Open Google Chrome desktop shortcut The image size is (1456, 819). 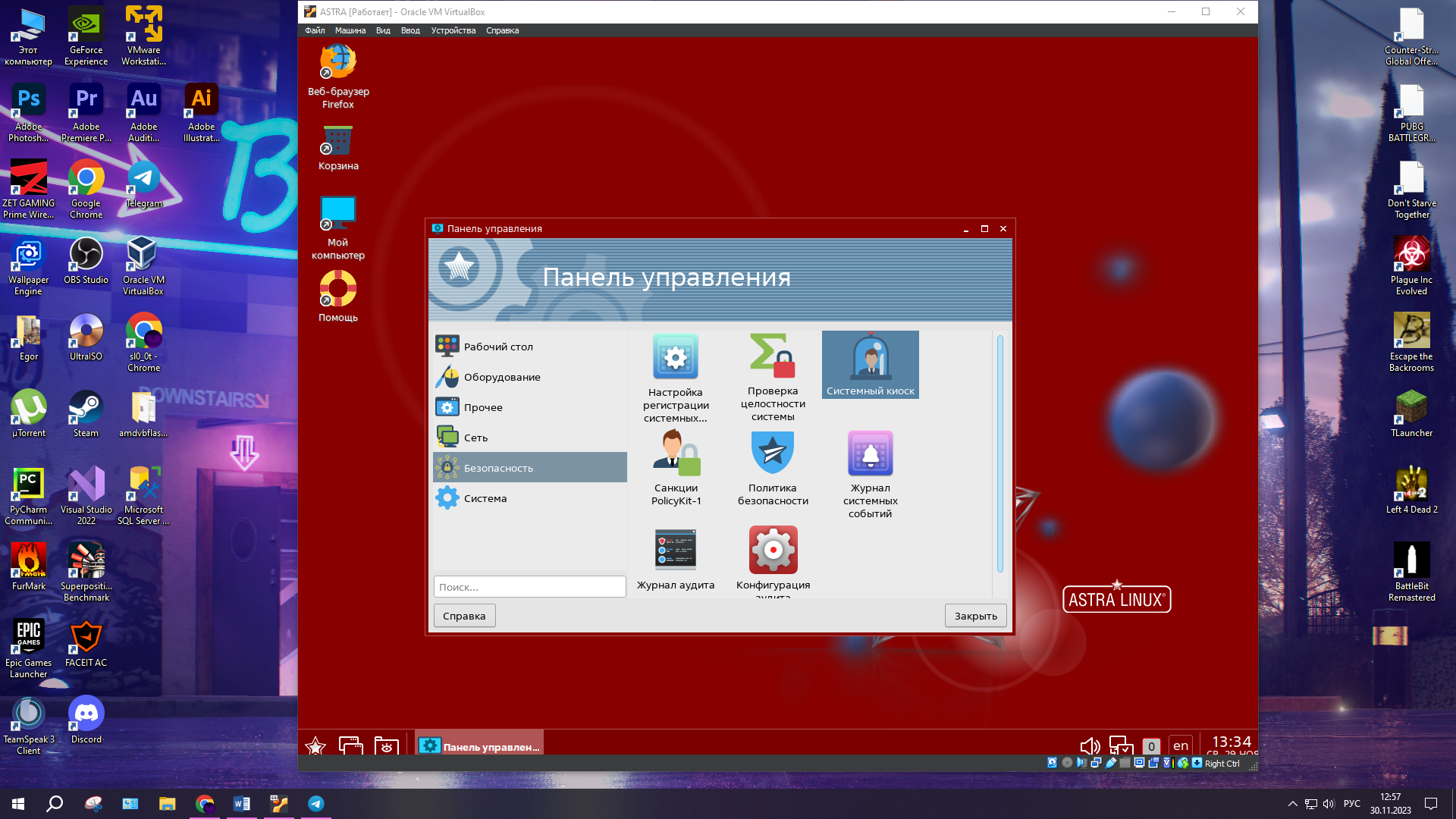86,190
